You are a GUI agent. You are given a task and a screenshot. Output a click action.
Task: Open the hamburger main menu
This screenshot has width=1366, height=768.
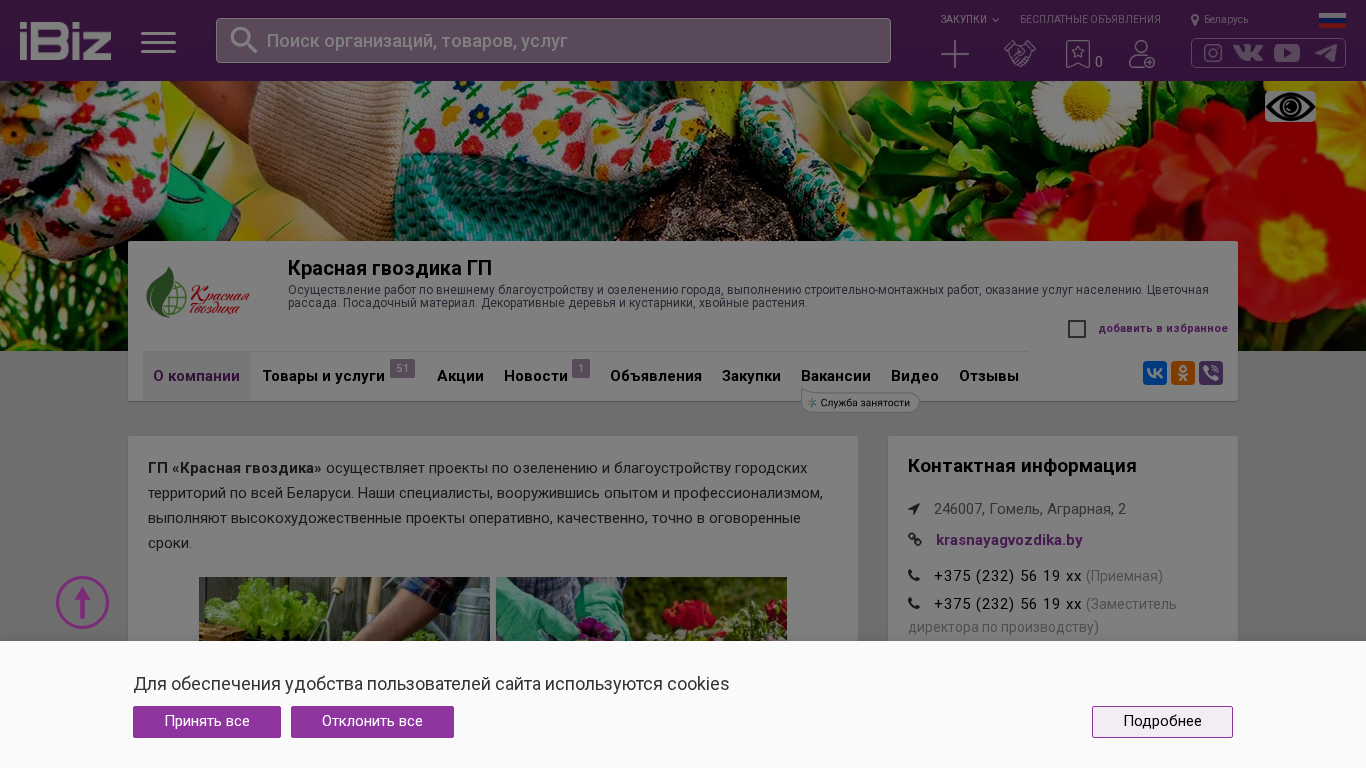coord(158,42)
